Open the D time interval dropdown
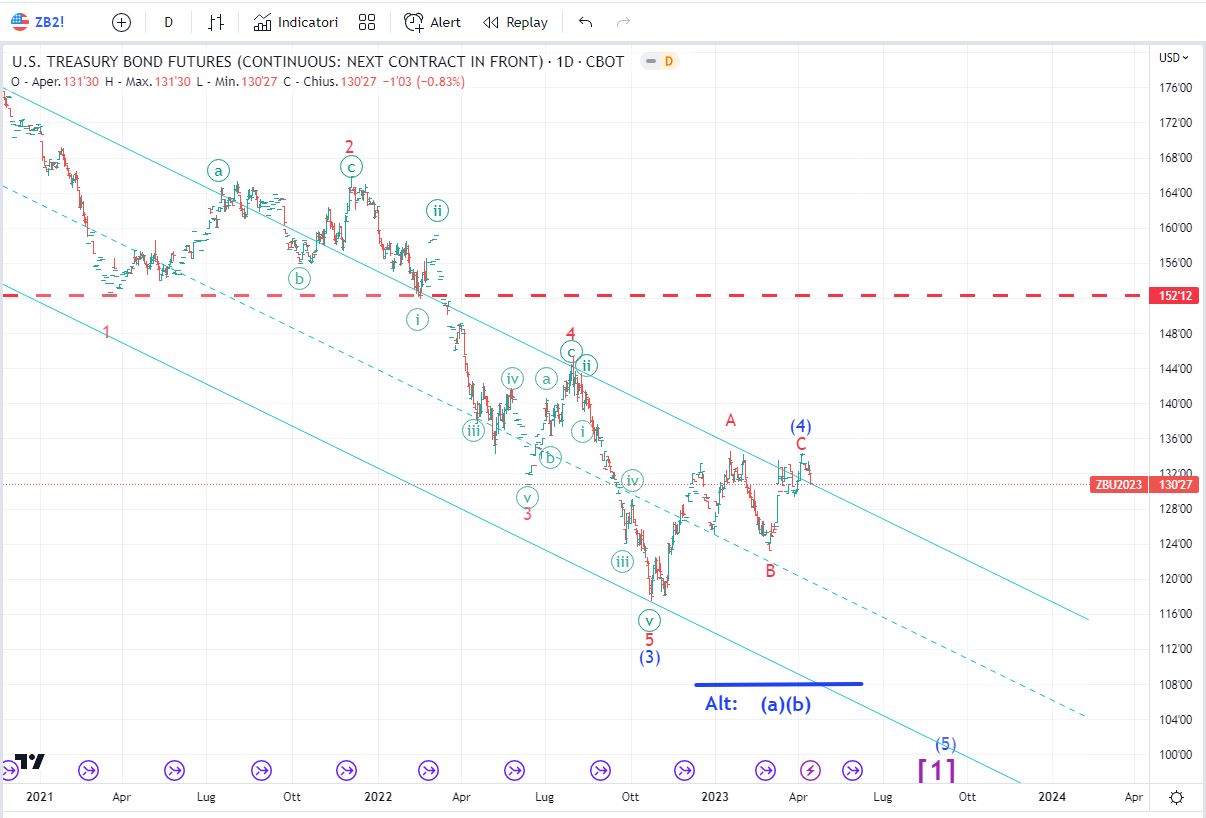Screen dimensions: 1206x818 click(168, 22)
